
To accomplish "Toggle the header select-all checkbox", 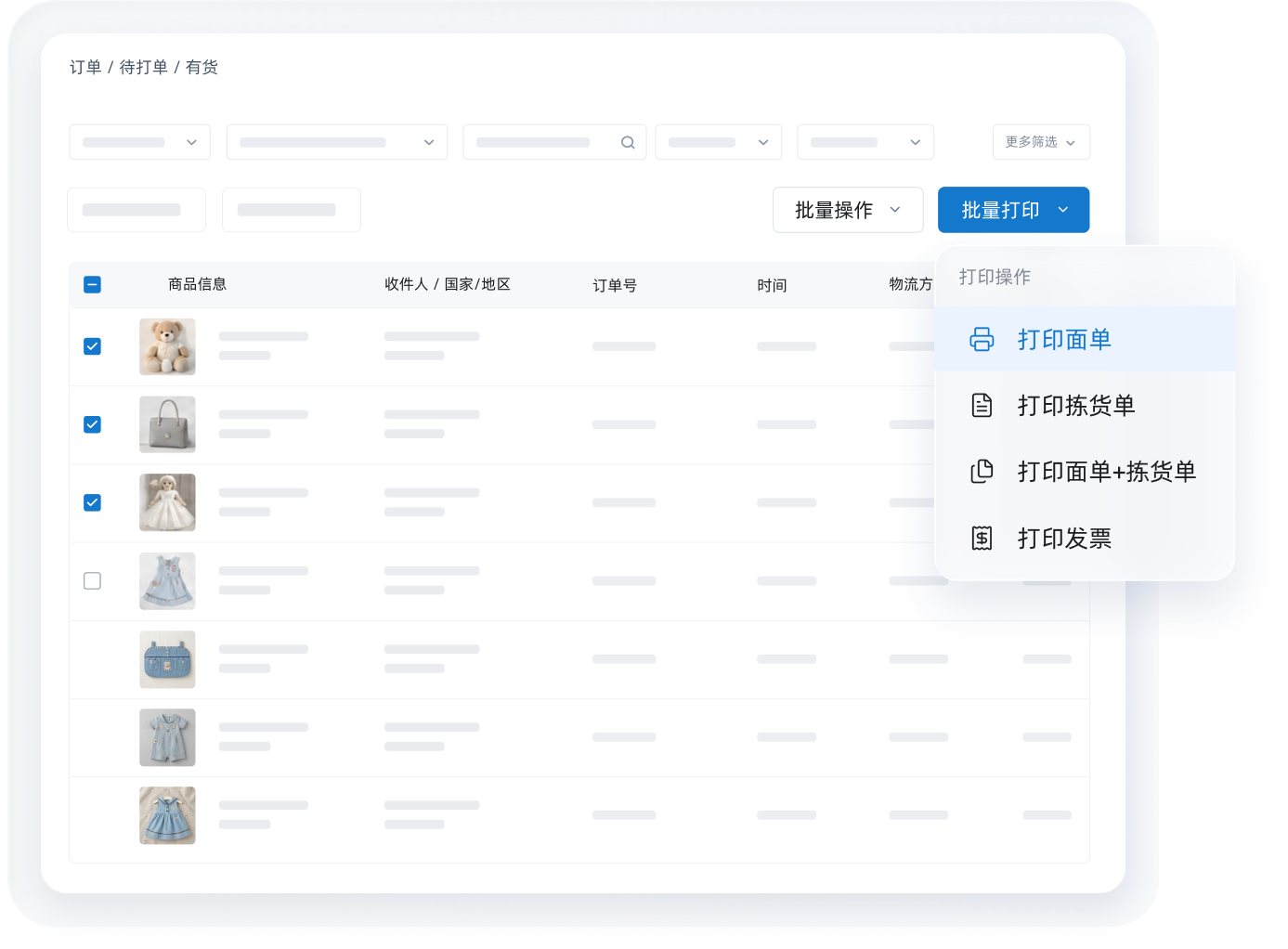I will [92, 285].
